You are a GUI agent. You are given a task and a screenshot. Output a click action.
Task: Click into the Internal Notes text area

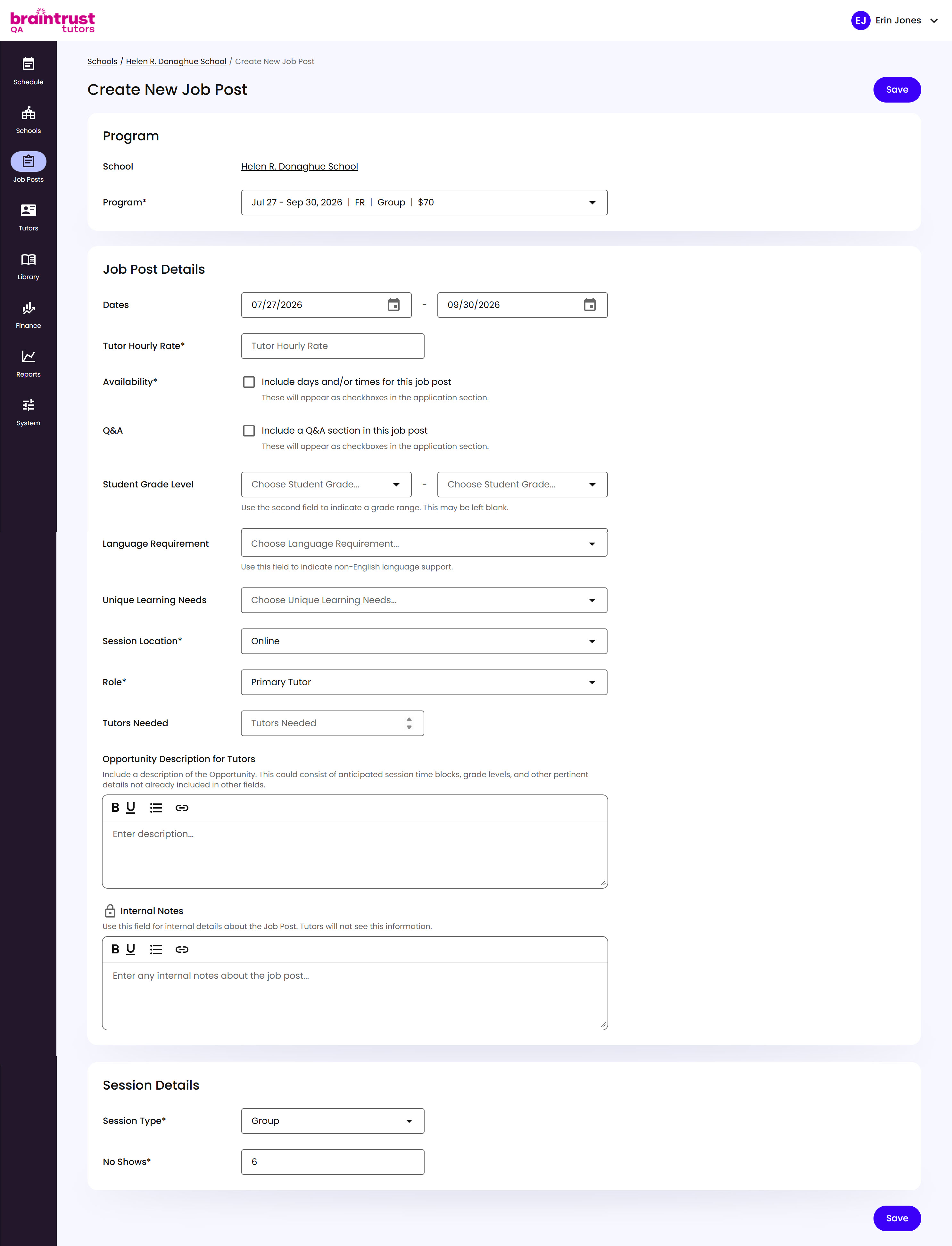click(355, 996)
